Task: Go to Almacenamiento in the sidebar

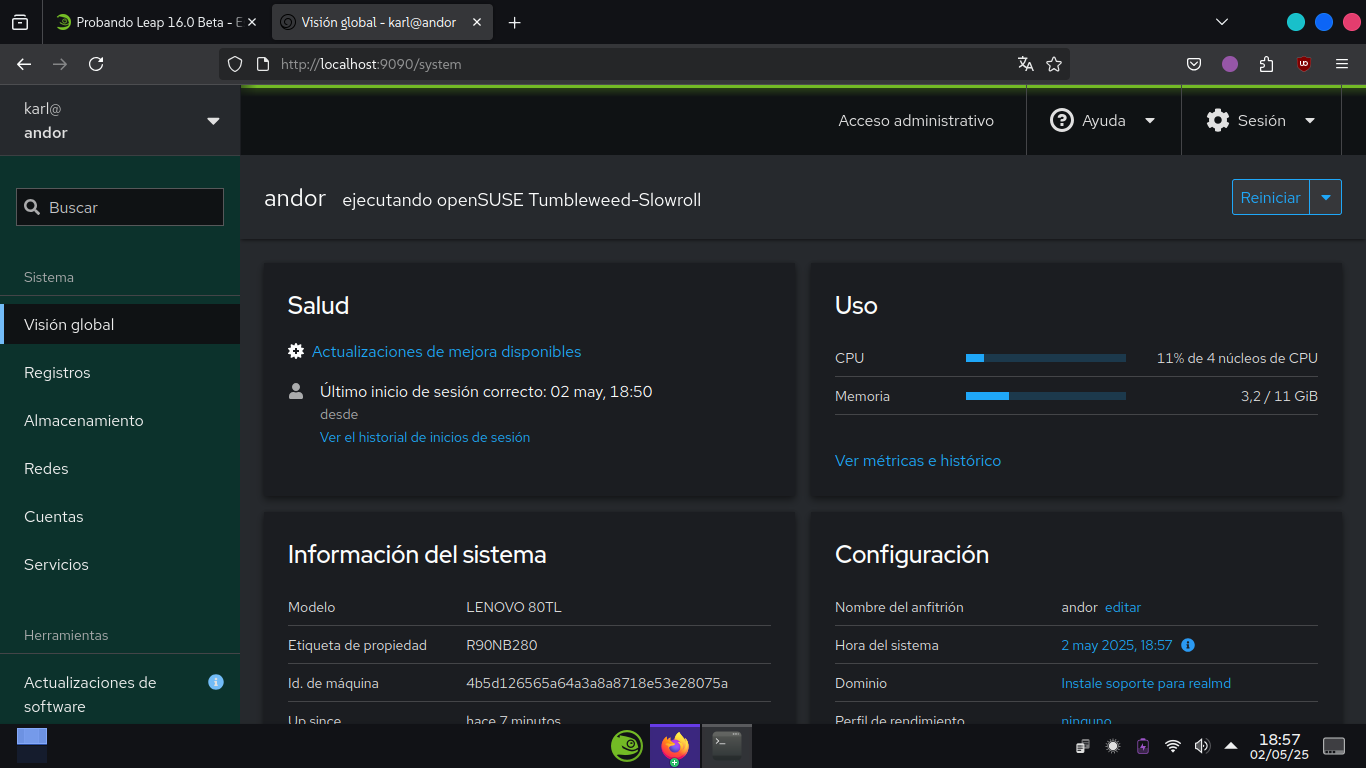Action: click(84, 421)
